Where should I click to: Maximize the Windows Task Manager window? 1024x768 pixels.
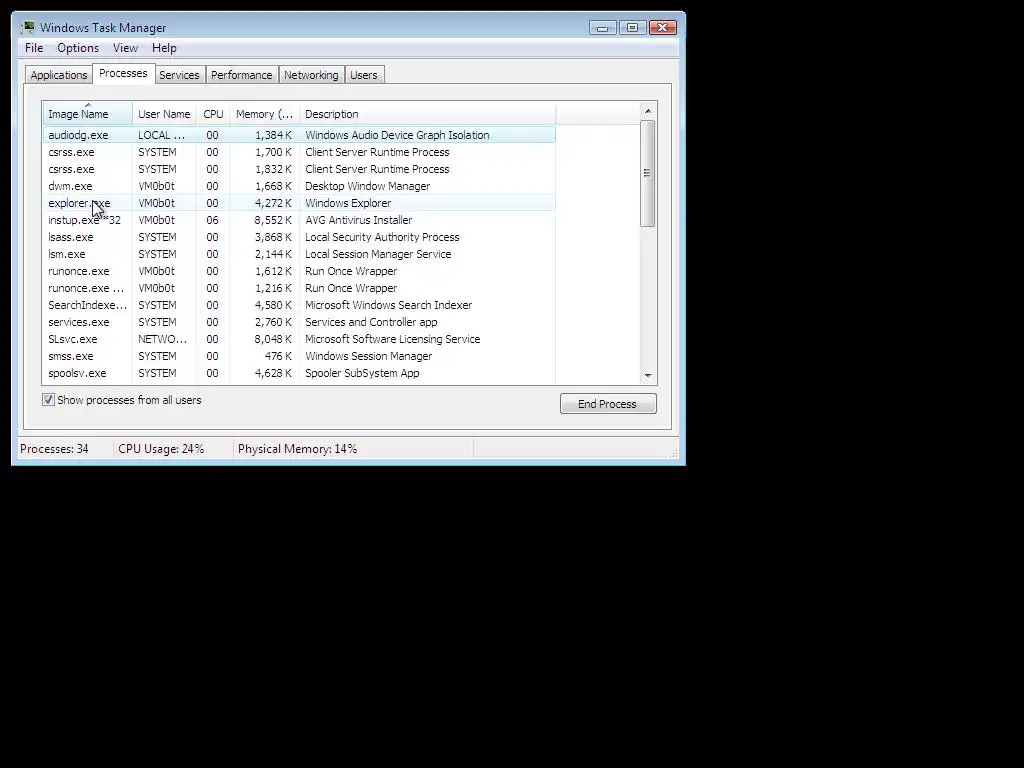632,27
